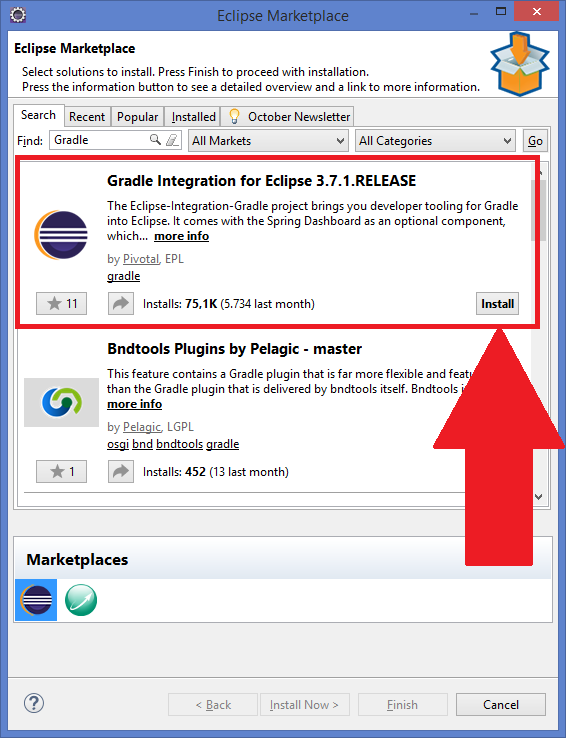Clear the Find field with eraser icon
The image size is (566, 738).
[173, 140]
